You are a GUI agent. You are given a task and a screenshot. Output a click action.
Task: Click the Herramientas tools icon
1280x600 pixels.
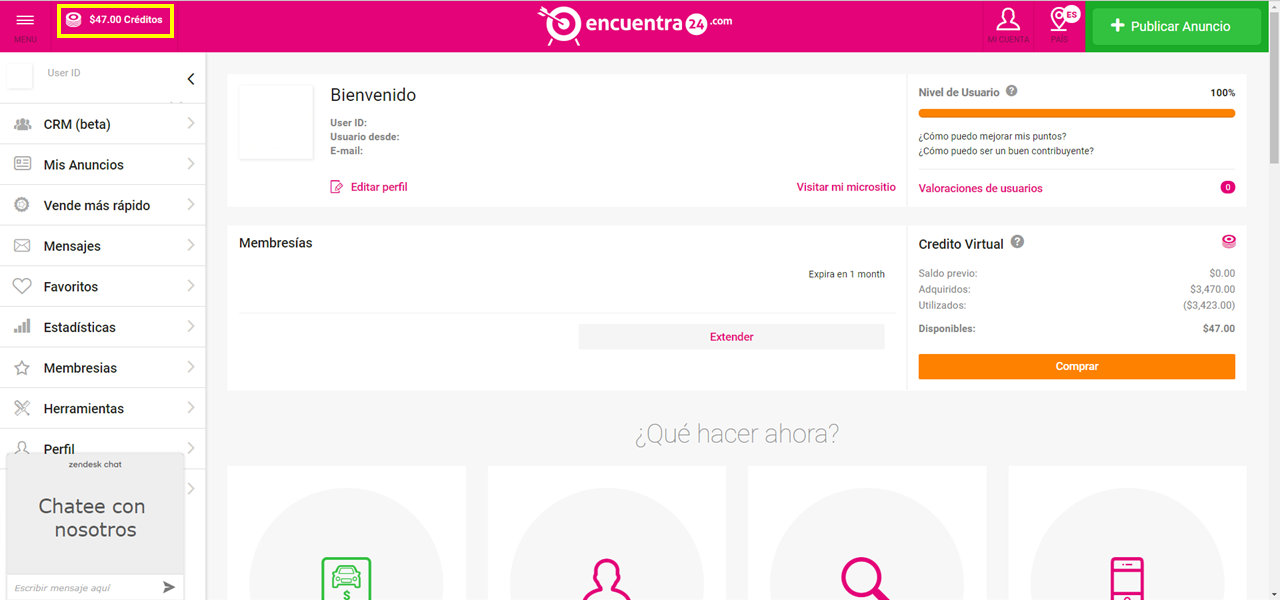coord(22,408)
